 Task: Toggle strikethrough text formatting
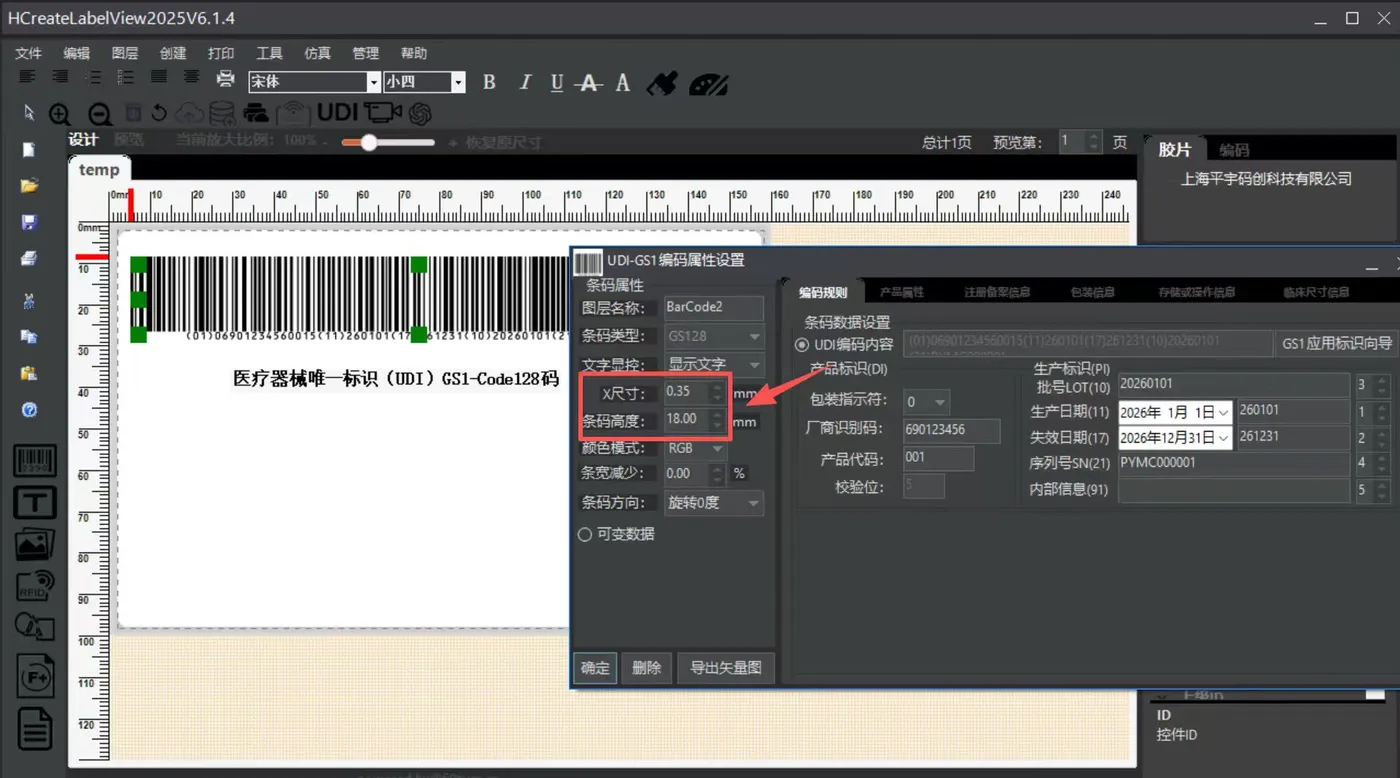click(x=590, y=83)
